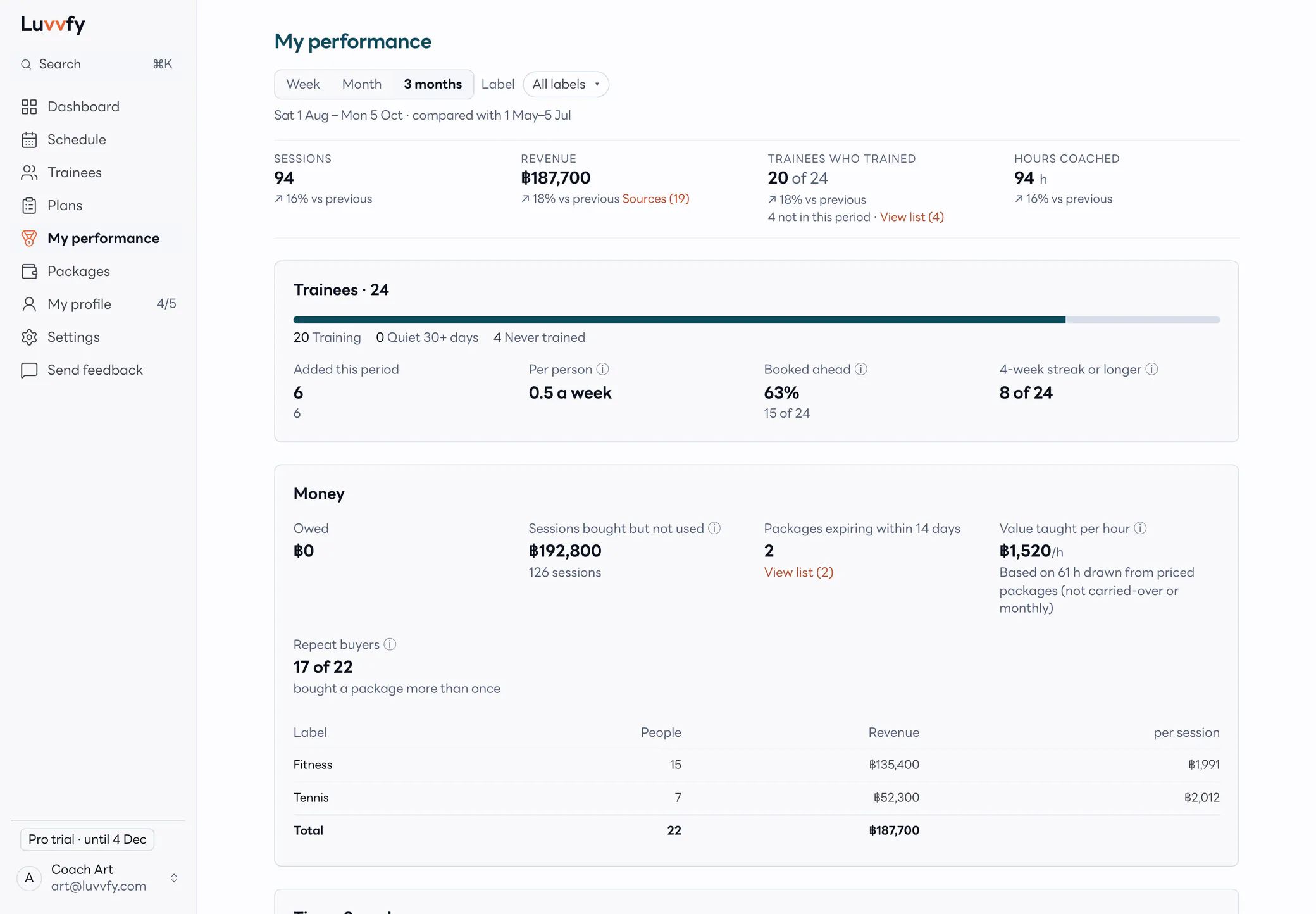Click the Trainees people icon
1316x914 pixels.
[29, 173]
